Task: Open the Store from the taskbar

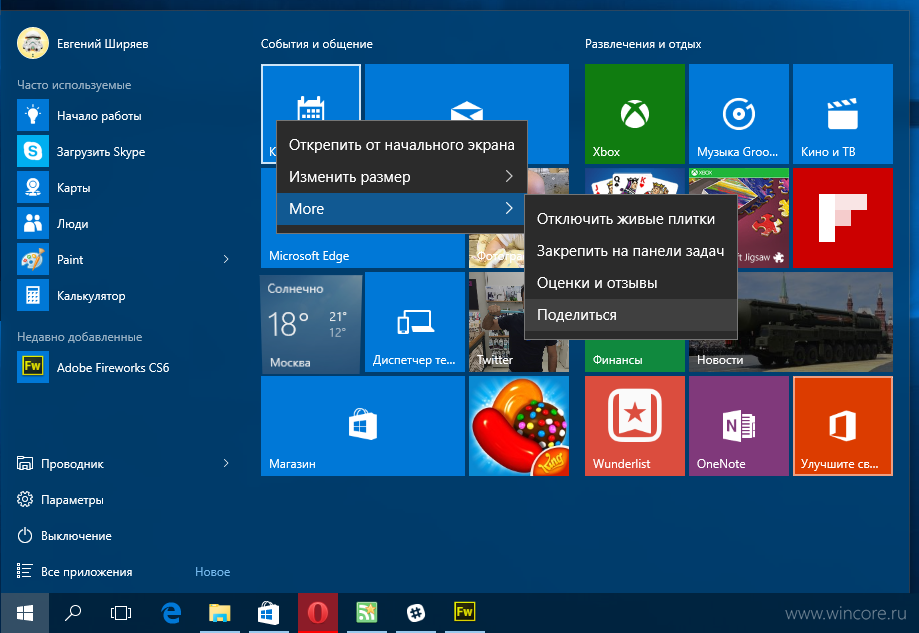Action: (x=268, y=613)
